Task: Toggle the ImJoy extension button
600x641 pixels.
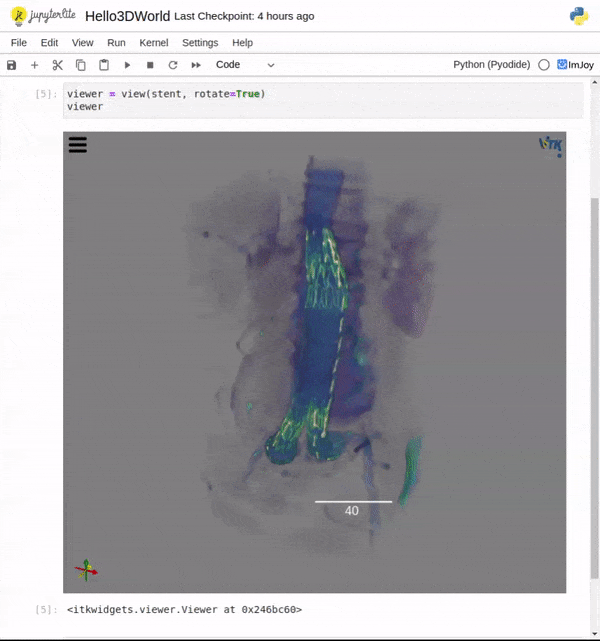Action: [x=575, y=65]
